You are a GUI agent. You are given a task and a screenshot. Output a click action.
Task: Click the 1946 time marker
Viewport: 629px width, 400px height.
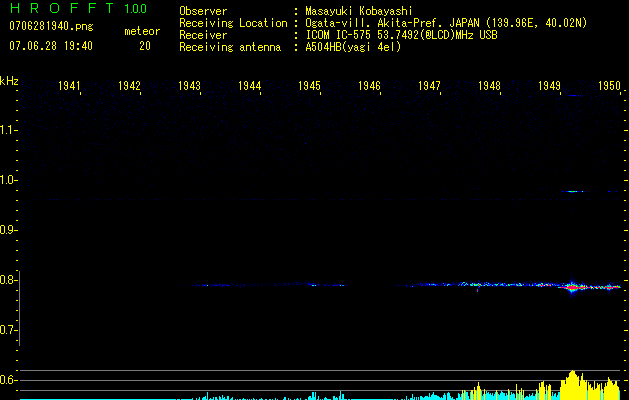(369, 86)
